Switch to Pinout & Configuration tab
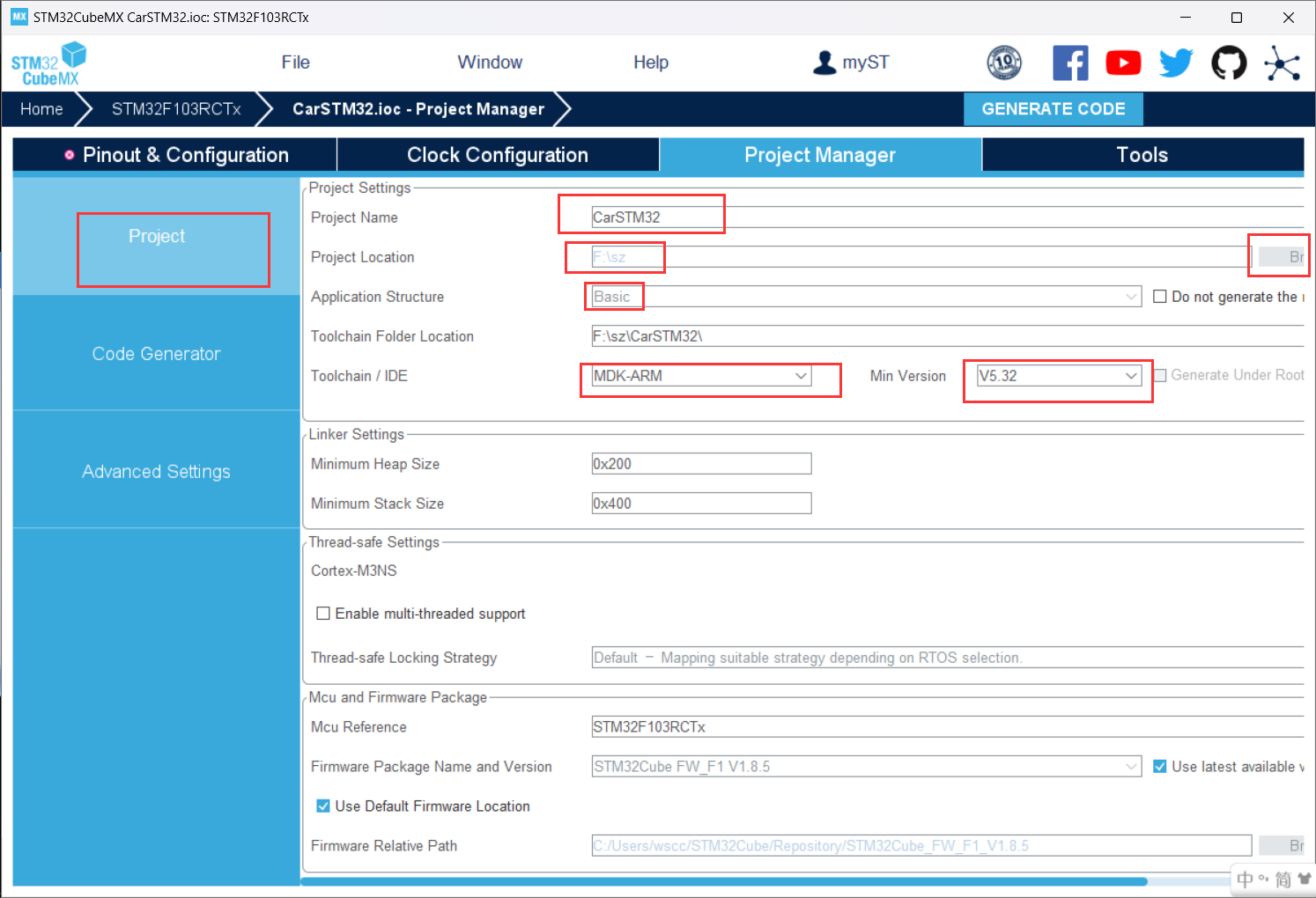 click(x=174, y=155)
